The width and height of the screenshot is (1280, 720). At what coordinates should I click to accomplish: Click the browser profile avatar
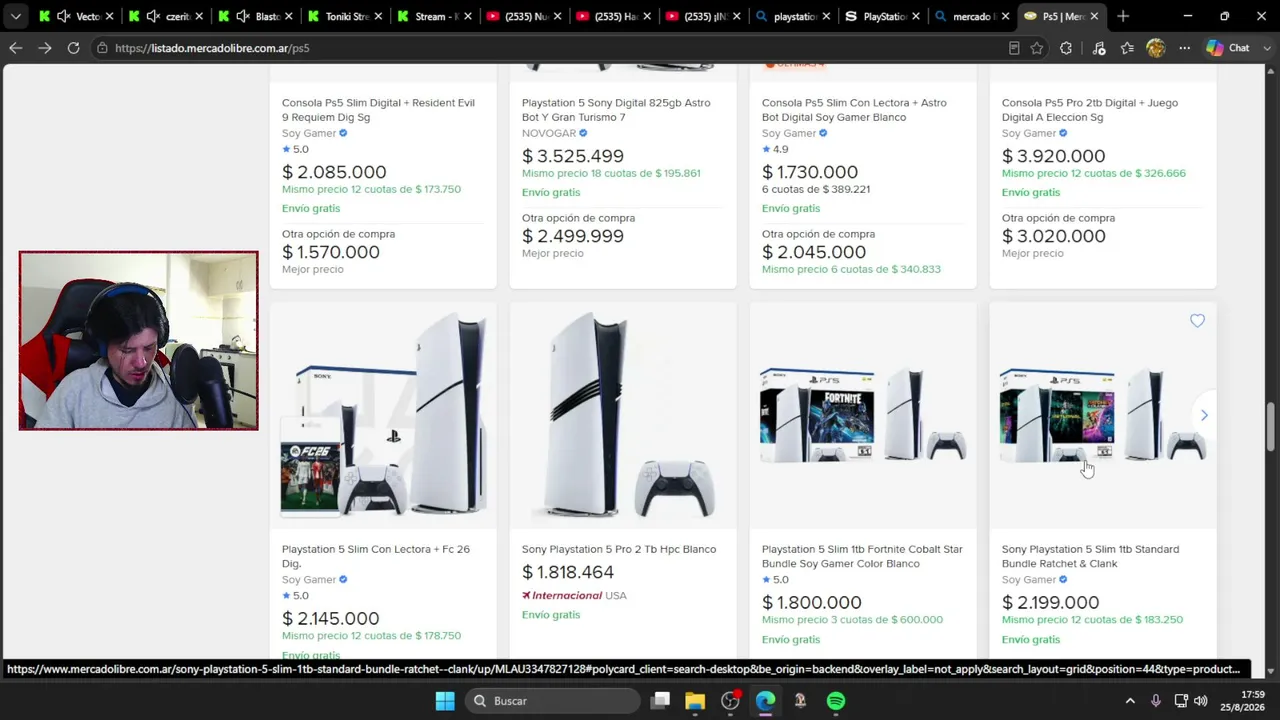[x=1156, y=48]
